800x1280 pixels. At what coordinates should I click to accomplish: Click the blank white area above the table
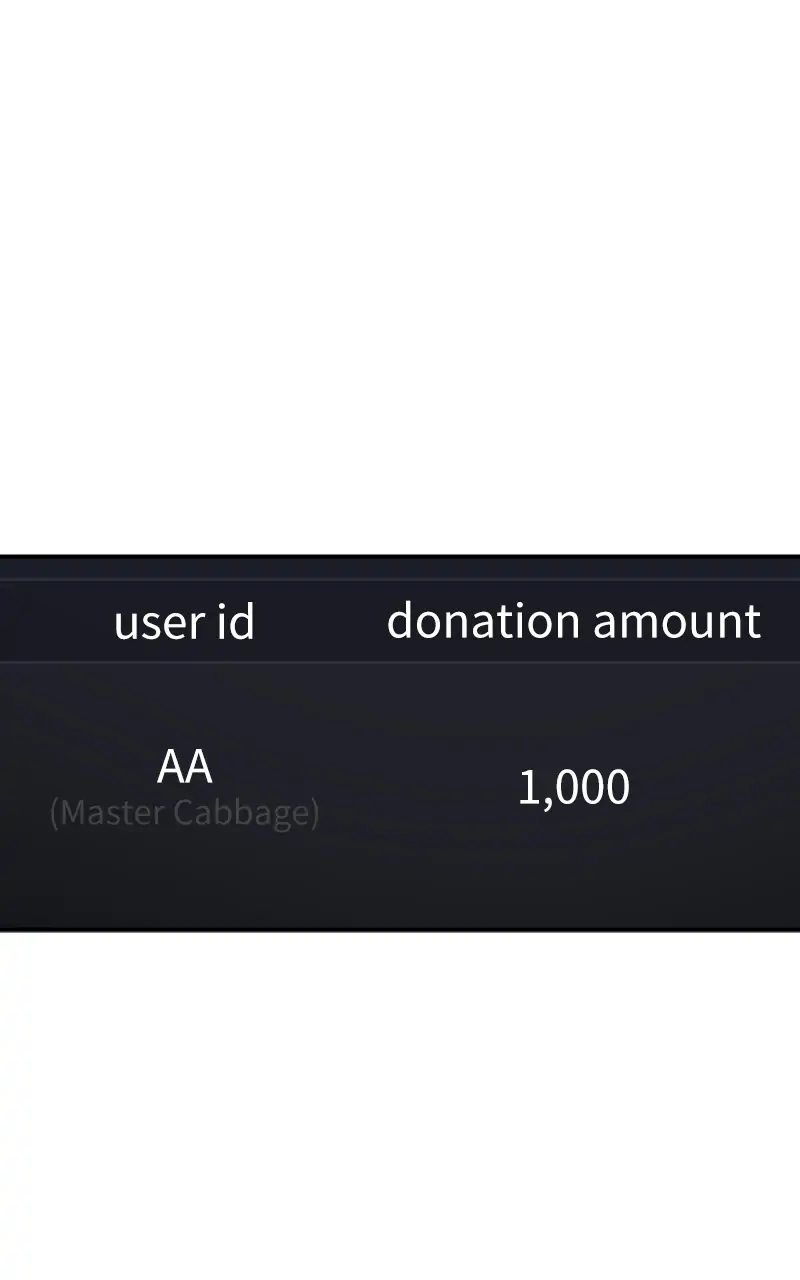pos(400,280)
